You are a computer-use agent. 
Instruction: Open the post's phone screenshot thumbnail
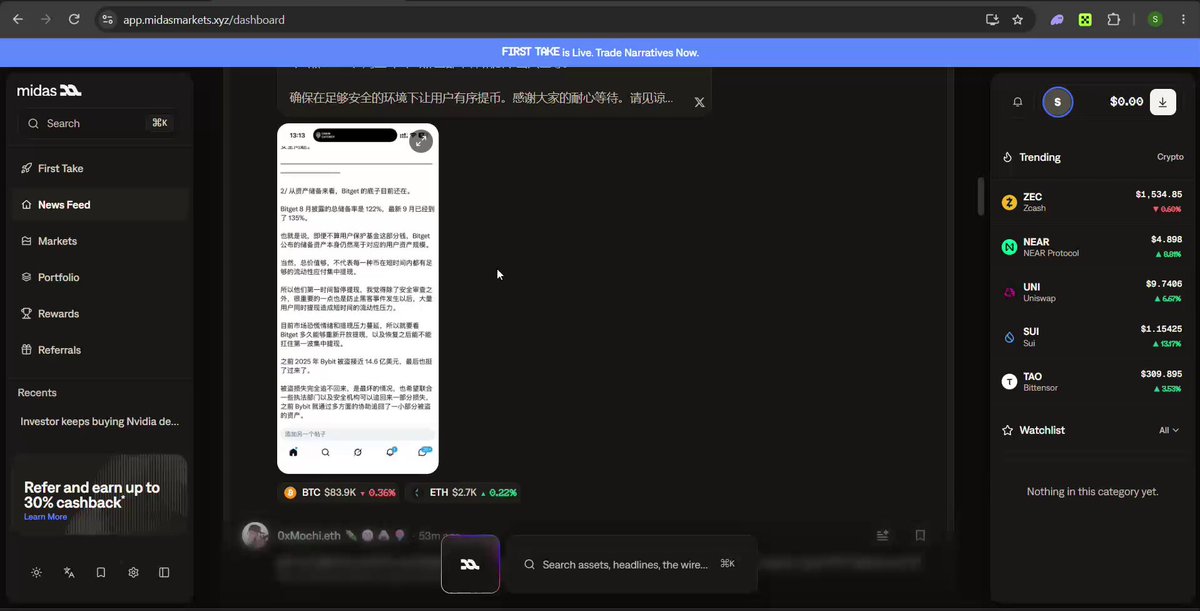click(x=358, y=298)
